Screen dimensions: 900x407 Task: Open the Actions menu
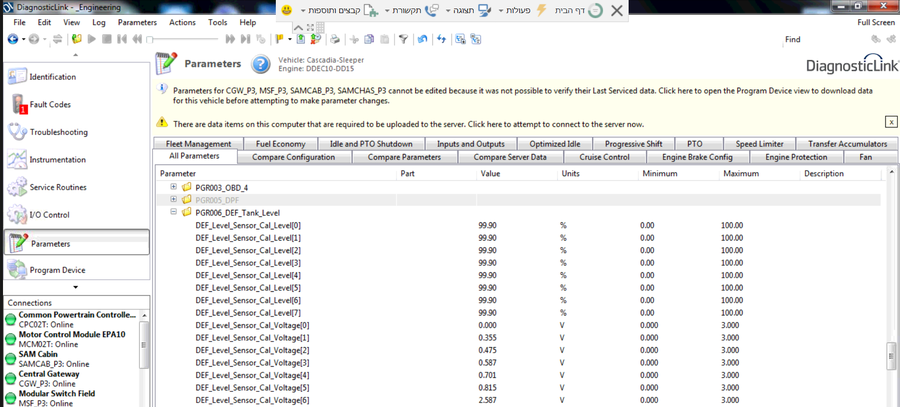click(183, 22)
